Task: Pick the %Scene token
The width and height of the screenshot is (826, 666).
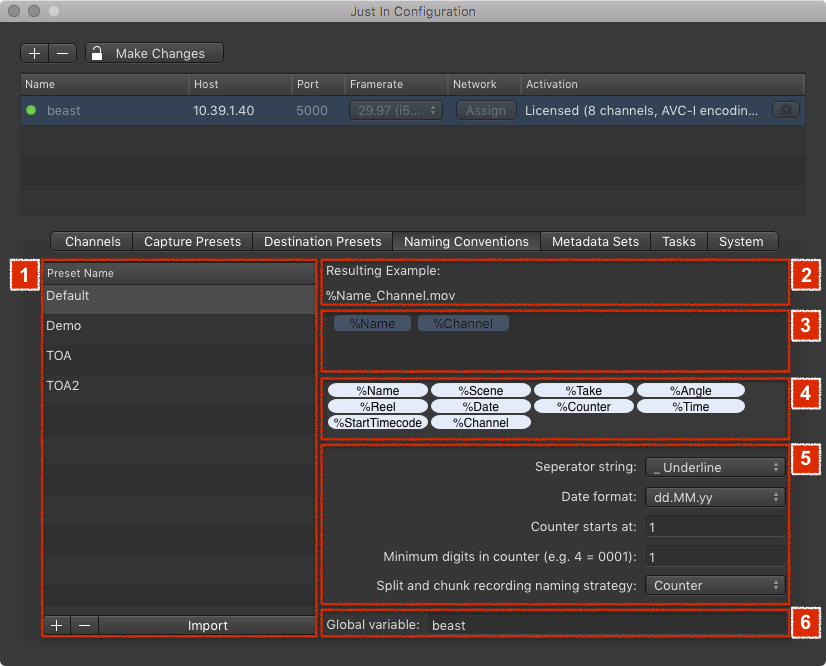Action: tap(481, 390)
